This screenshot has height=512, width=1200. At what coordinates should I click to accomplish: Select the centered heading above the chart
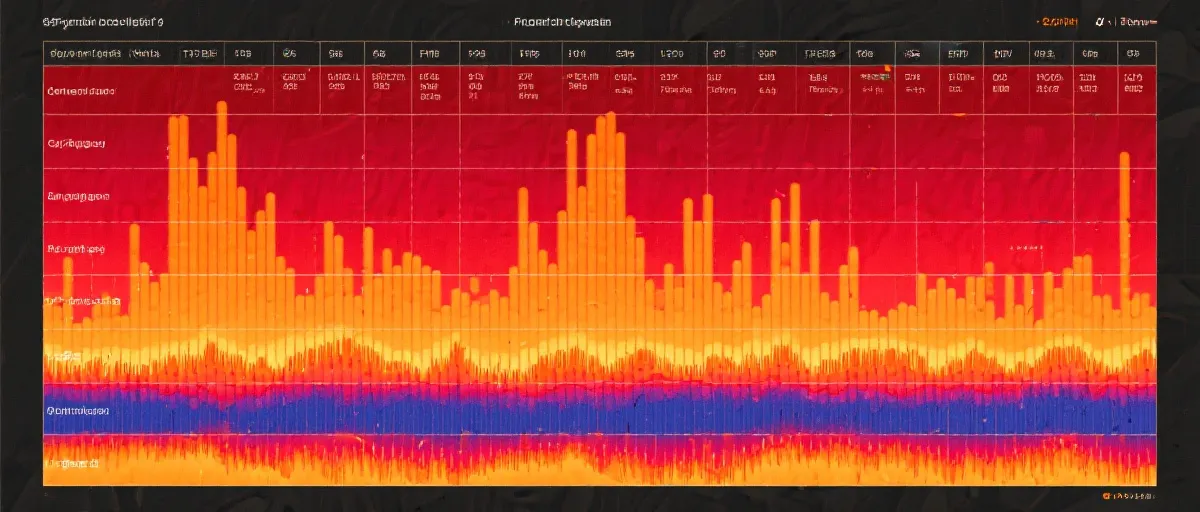tap(561, 21)
